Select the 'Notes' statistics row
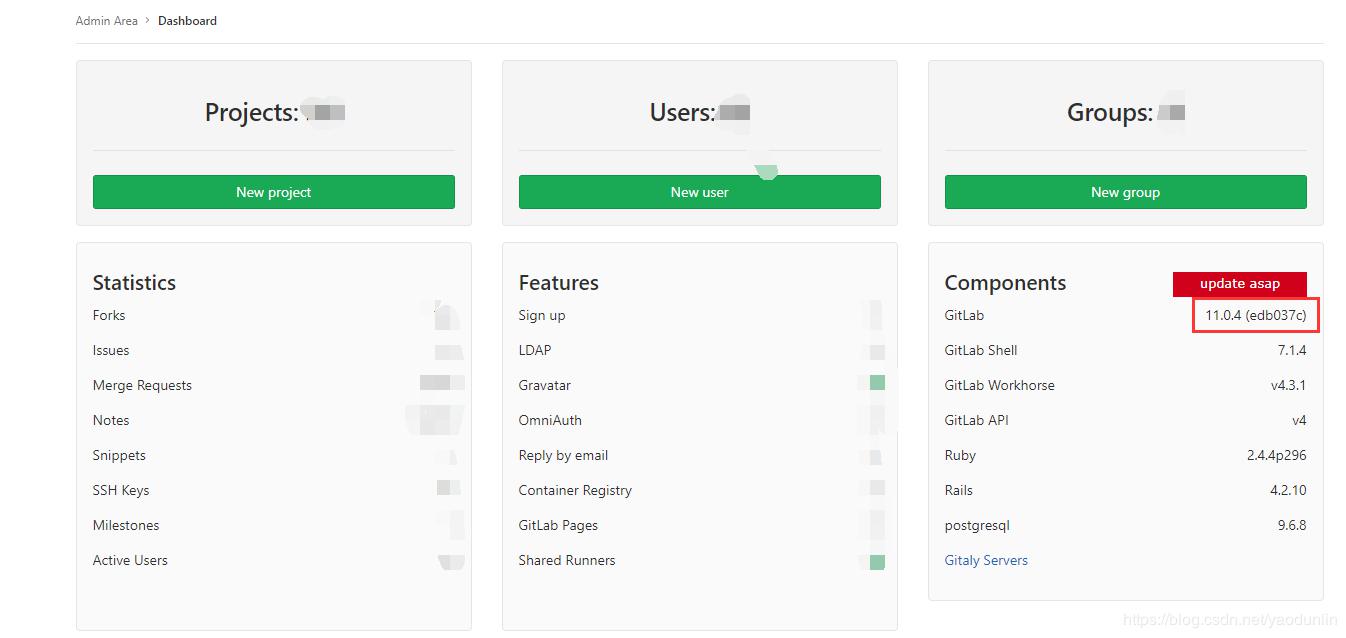This screenshot has width=1346, height=638. pyautogui.click(x=273, y=420)
